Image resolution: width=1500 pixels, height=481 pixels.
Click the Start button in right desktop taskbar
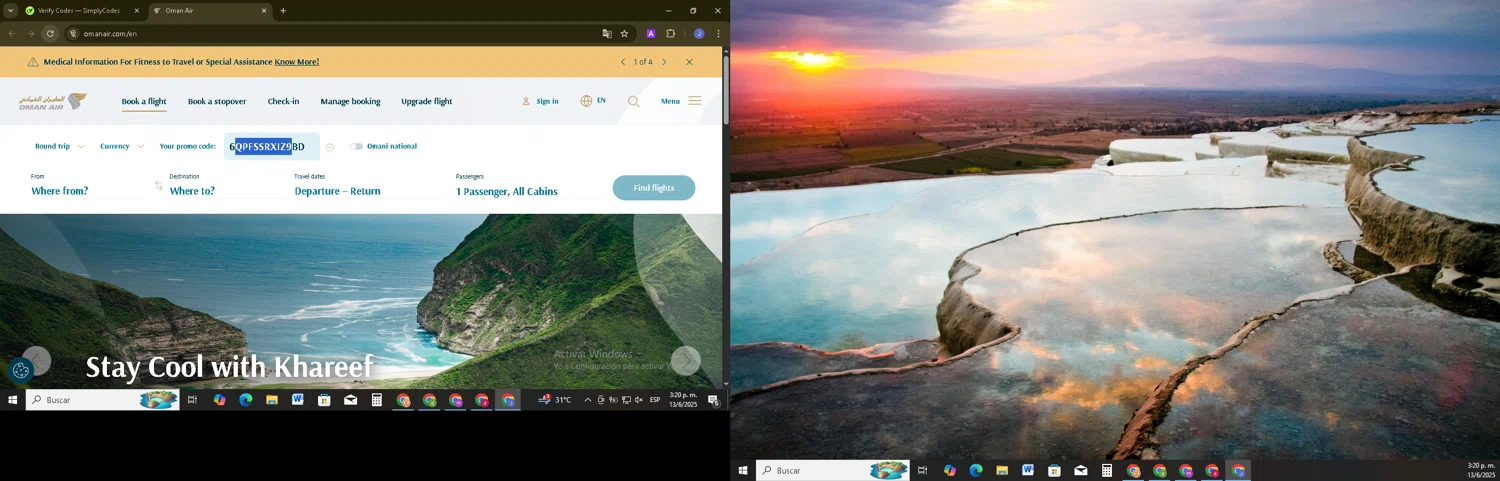point(743,471)
